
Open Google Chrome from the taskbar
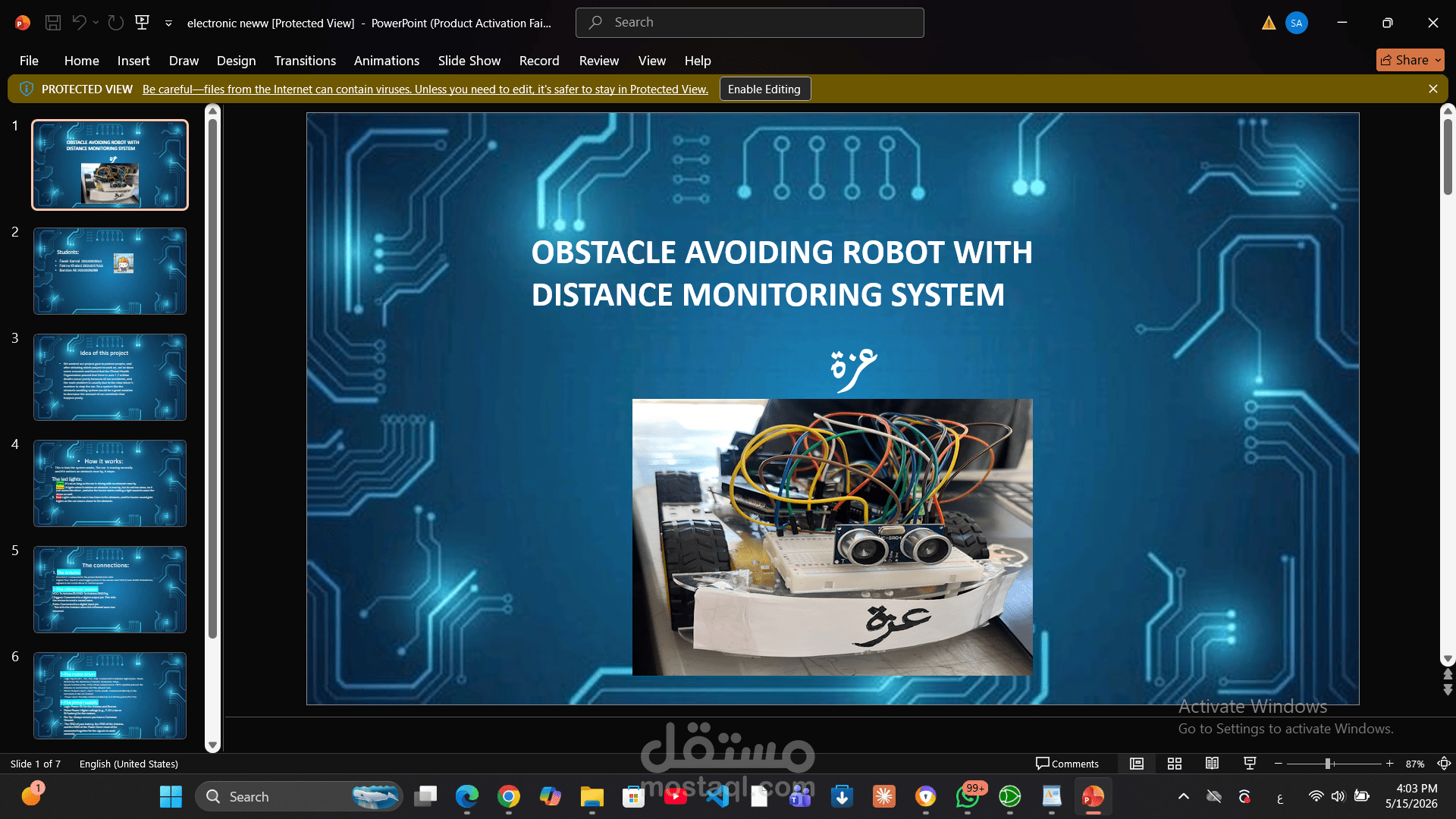[x=509, y=796]
